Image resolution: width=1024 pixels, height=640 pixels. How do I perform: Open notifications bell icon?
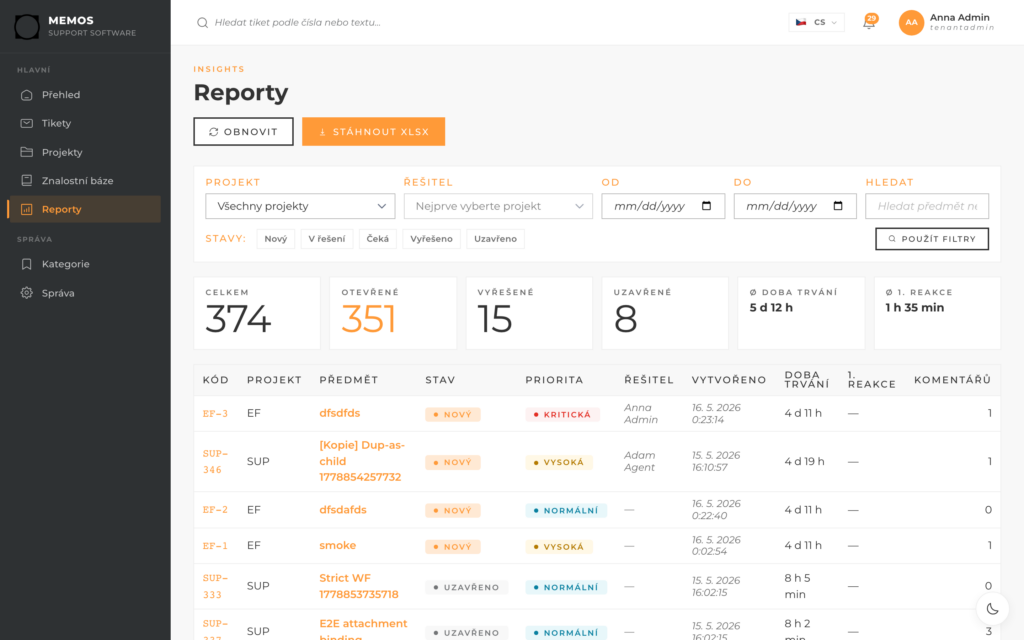[x=869, y=22]
